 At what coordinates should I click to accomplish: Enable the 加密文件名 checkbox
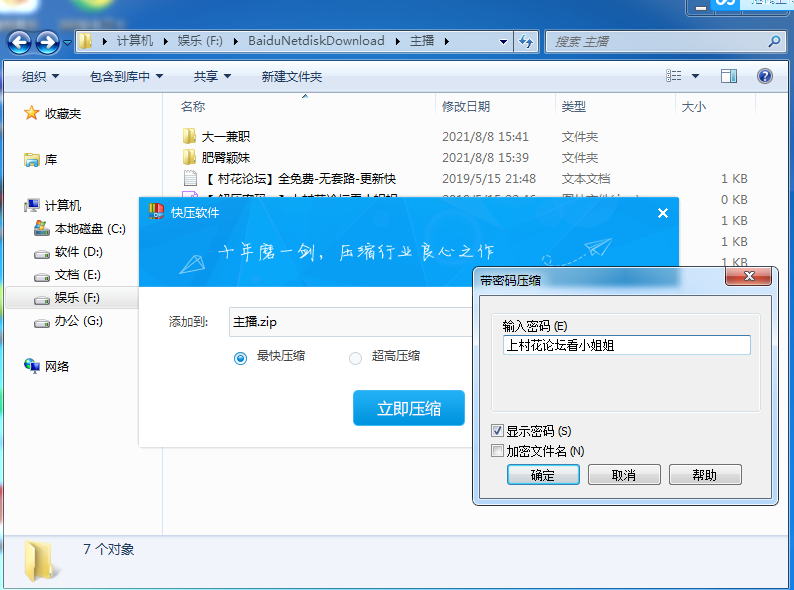[498, 451]
